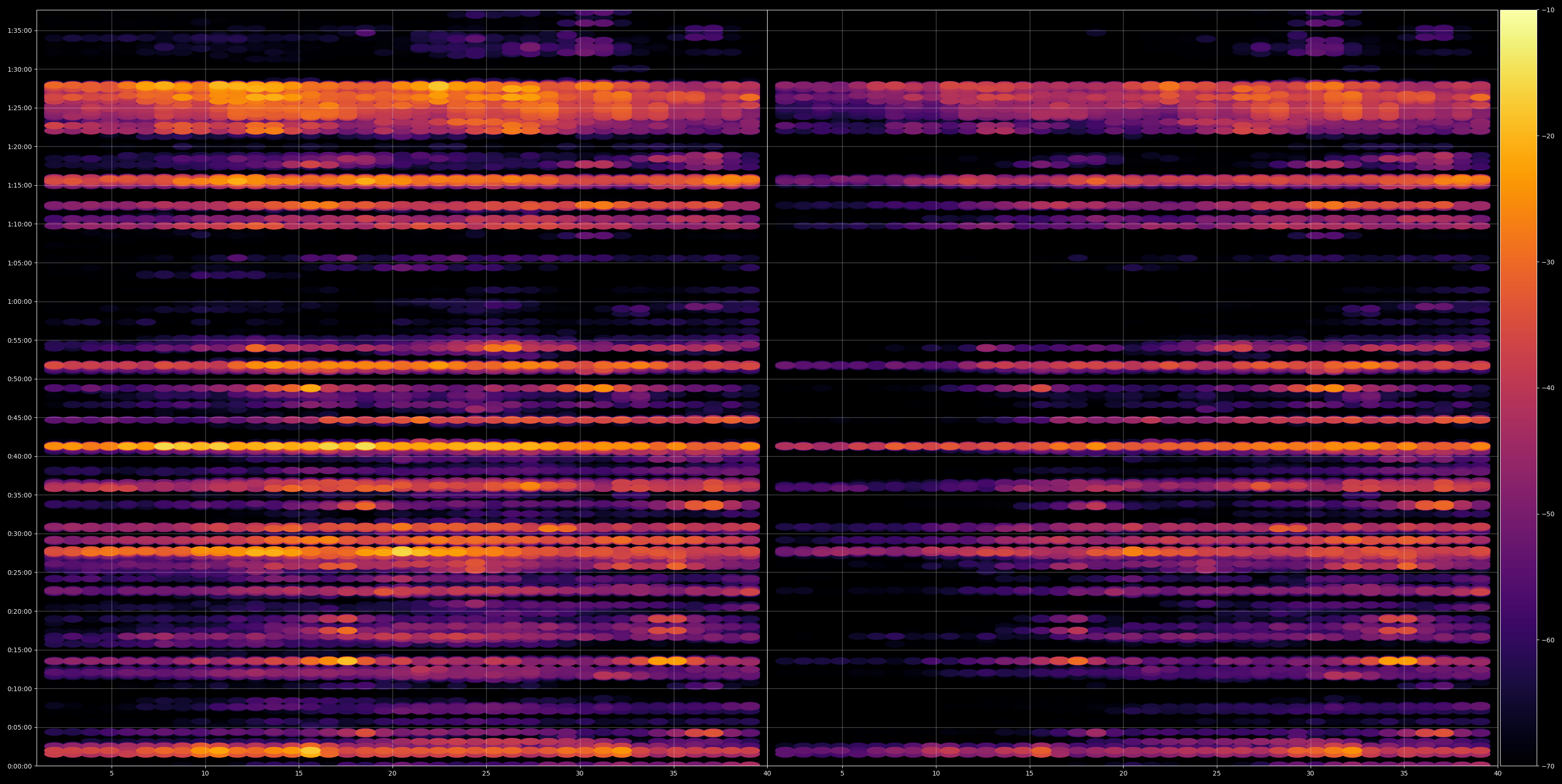Click x-axis label 35 of the left heatmap
This screenshot has width=1562, height=784.
[674, 774]
